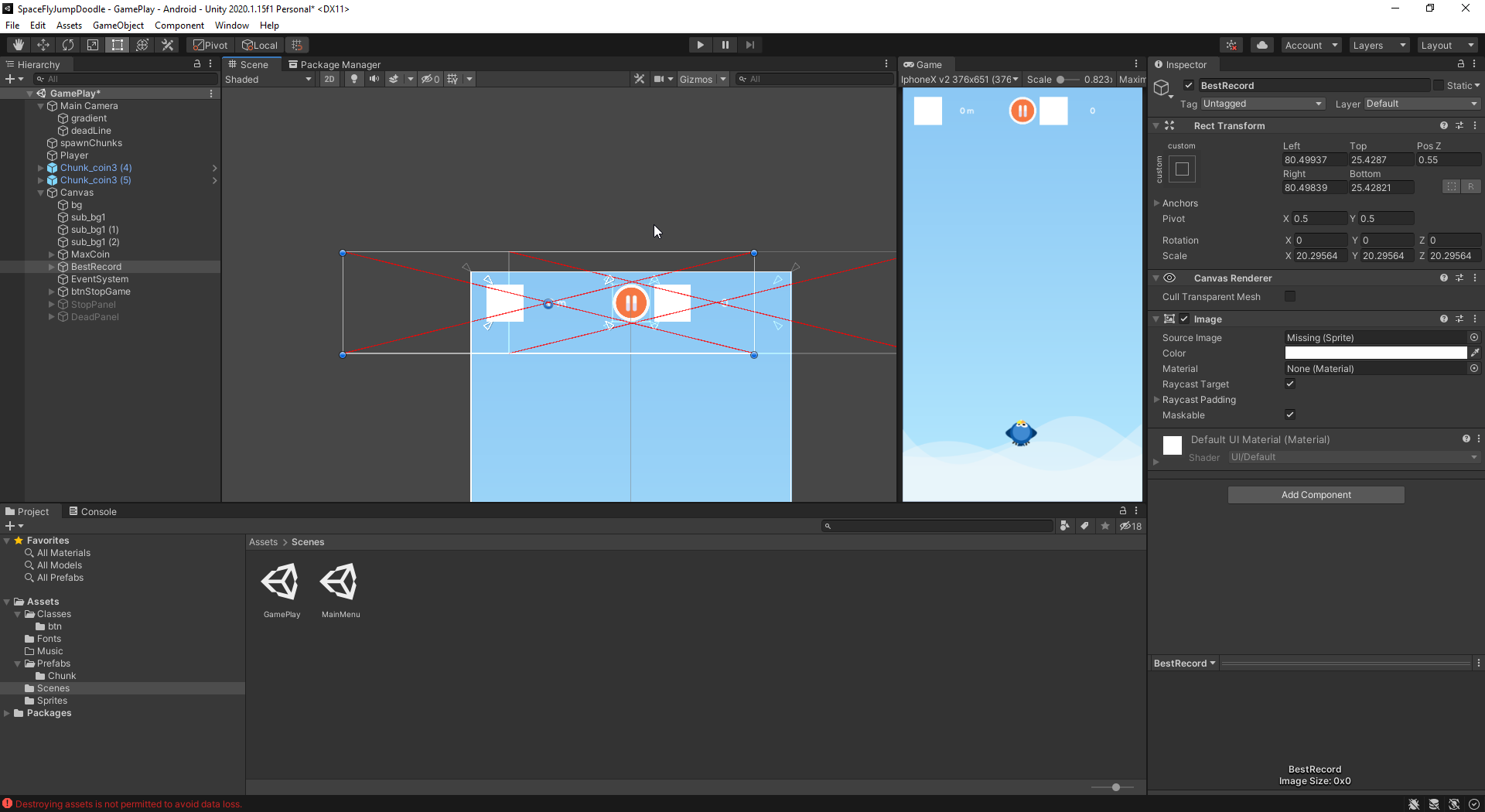Disable the Image component checkbox
Image resolution: width=1485 pixels, height=812 pixels.
click(1184, 319)
